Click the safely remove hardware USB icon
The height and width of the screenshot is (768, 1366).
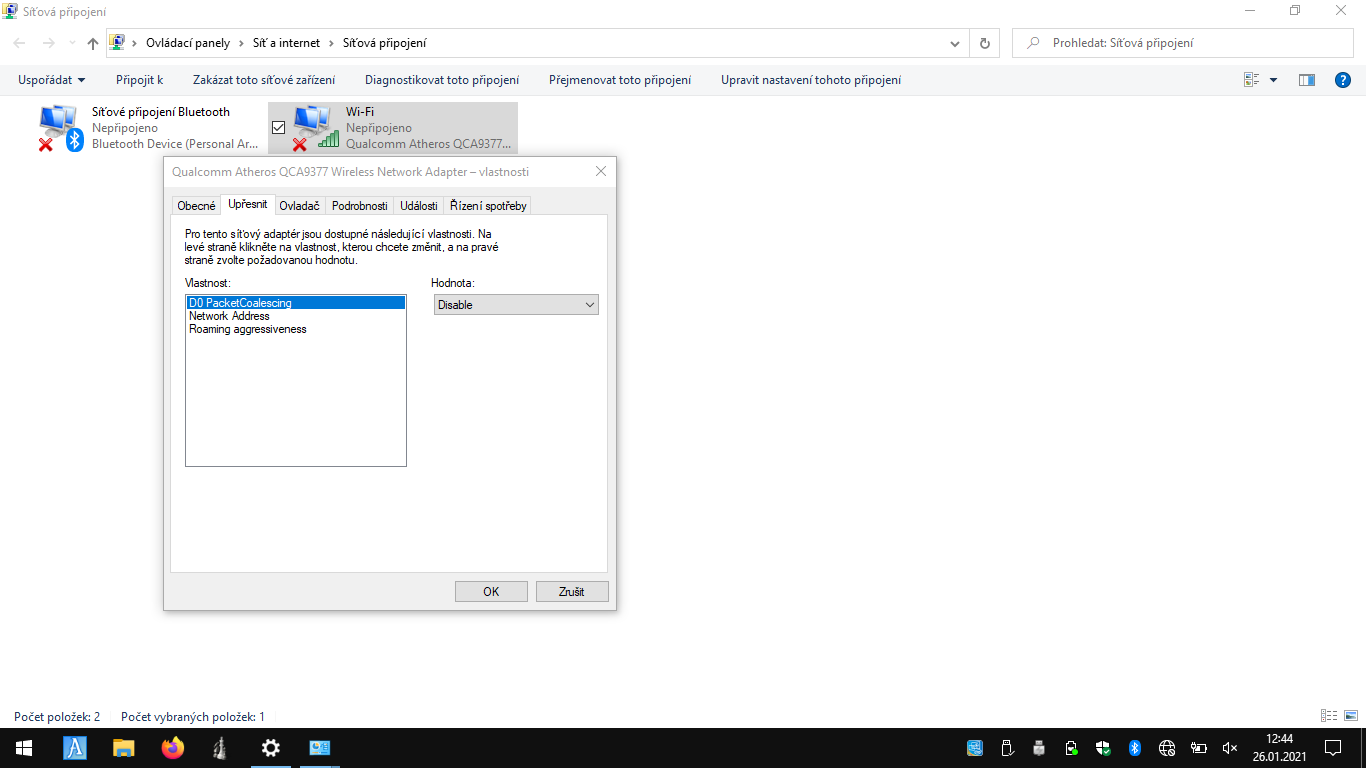click(1007, 748)
